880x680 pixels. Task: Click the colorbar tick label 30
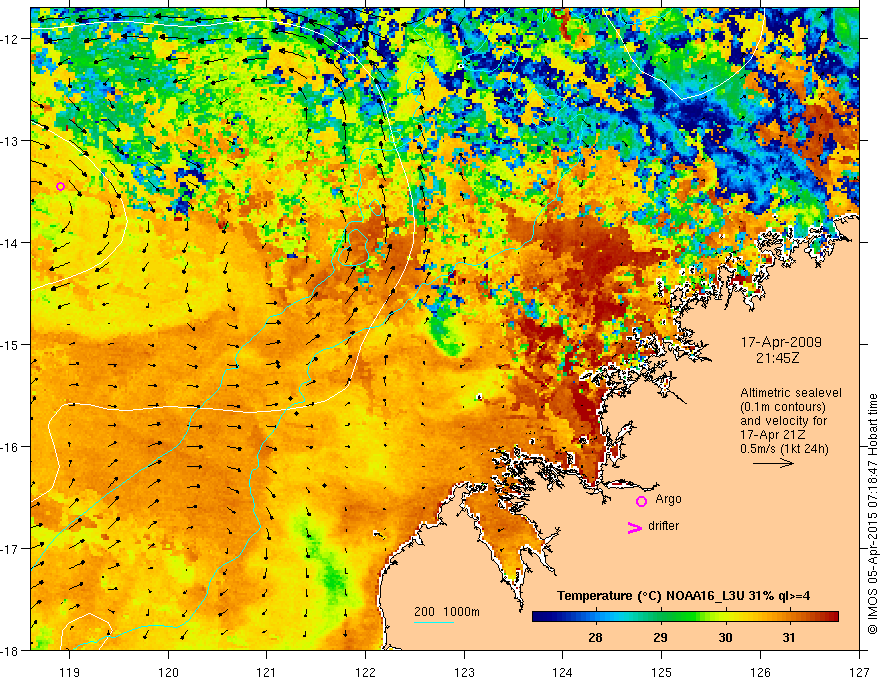725,637
